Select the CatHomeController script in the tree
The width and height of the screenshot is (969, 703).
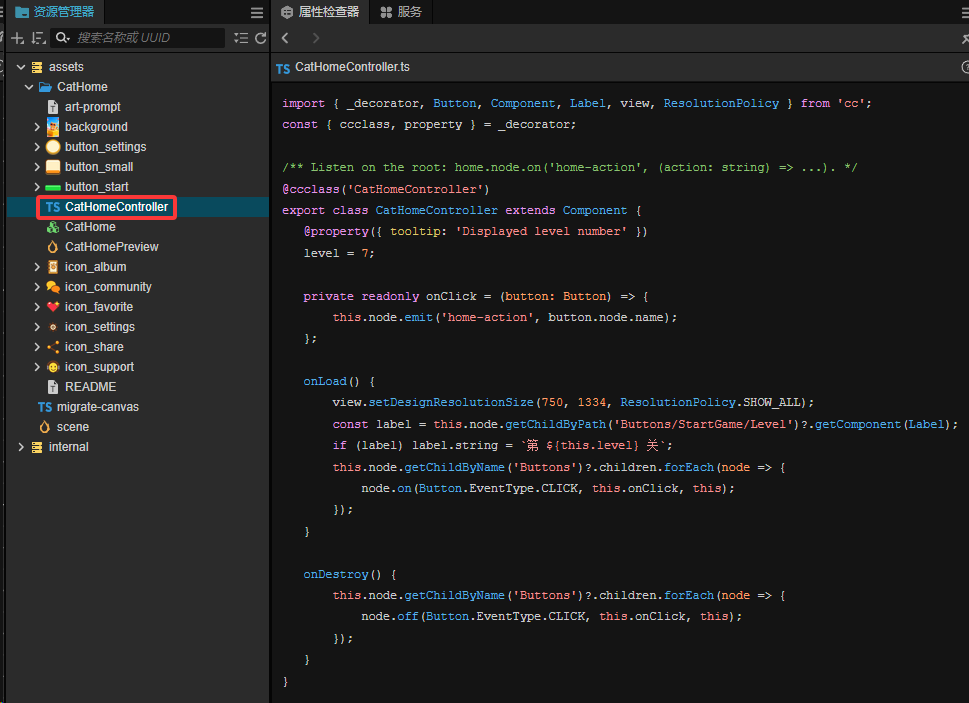[138, 207]
